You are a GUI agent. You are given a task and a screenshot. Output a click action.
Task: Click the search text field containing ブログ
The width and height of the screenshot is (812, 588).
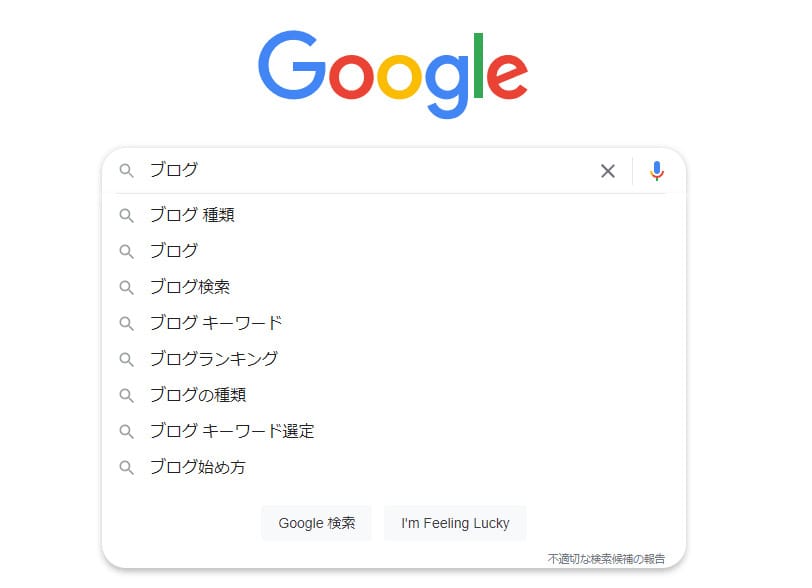point(370,170)
